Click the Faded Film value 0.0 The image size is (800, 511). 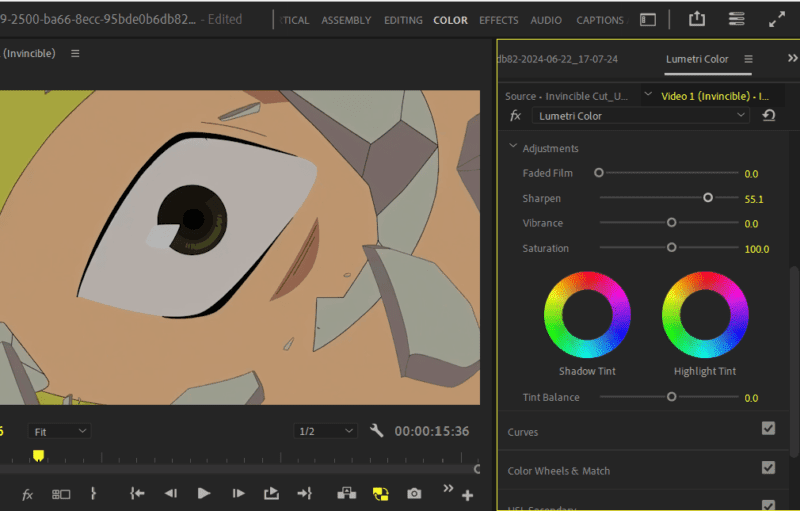click(x=751, y=174)
